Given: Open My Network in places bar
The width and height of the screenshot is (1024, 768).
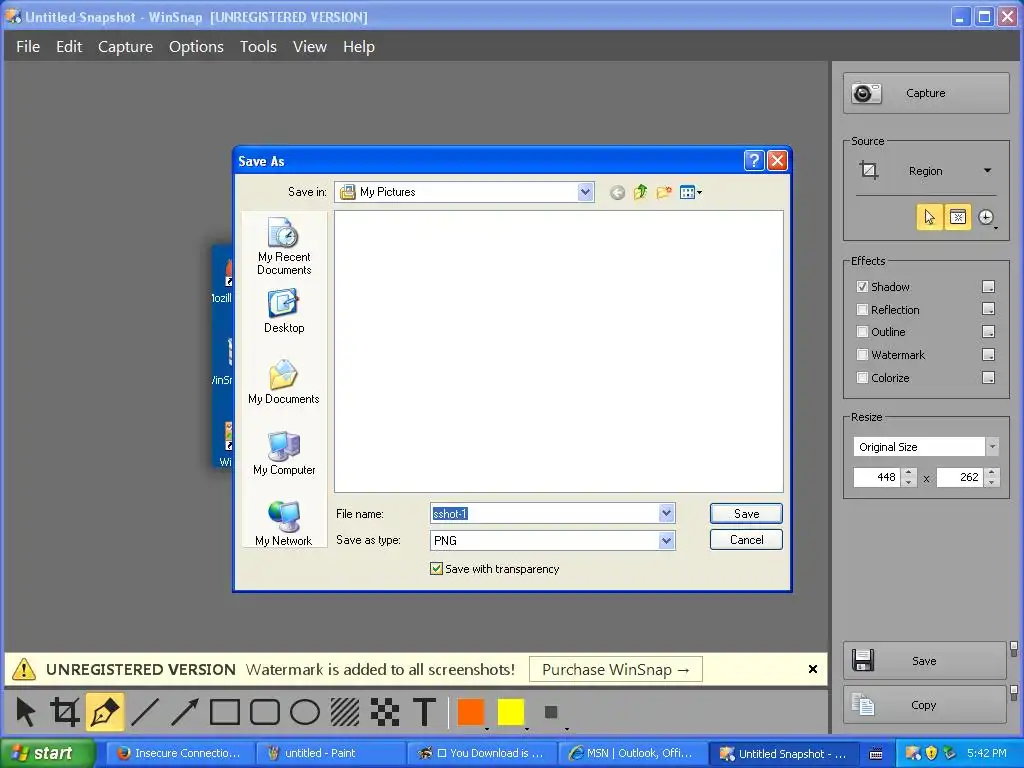Looking at the screenshot, I should 284,523.
